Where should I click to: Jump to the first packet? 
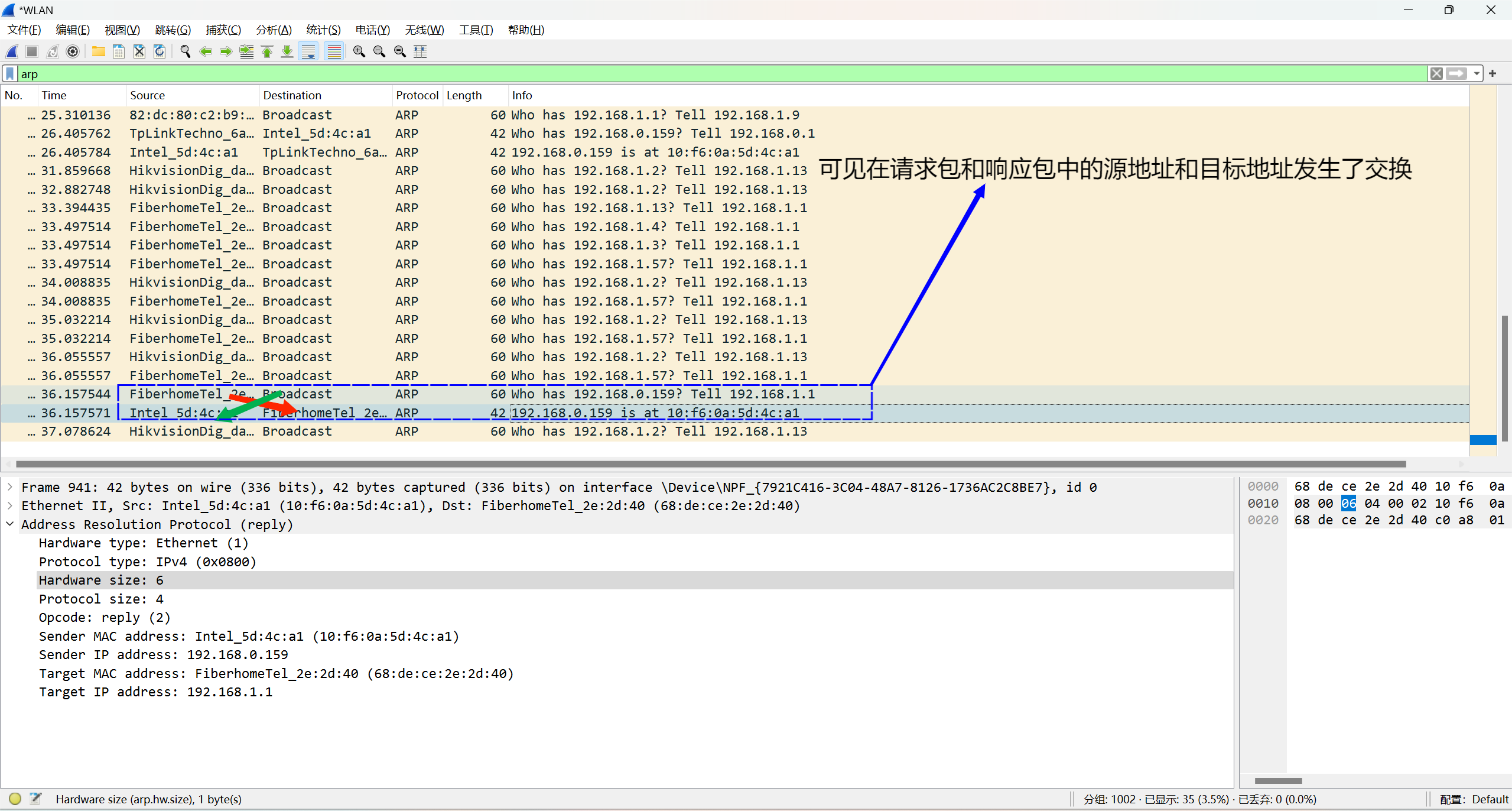(267, 52)
